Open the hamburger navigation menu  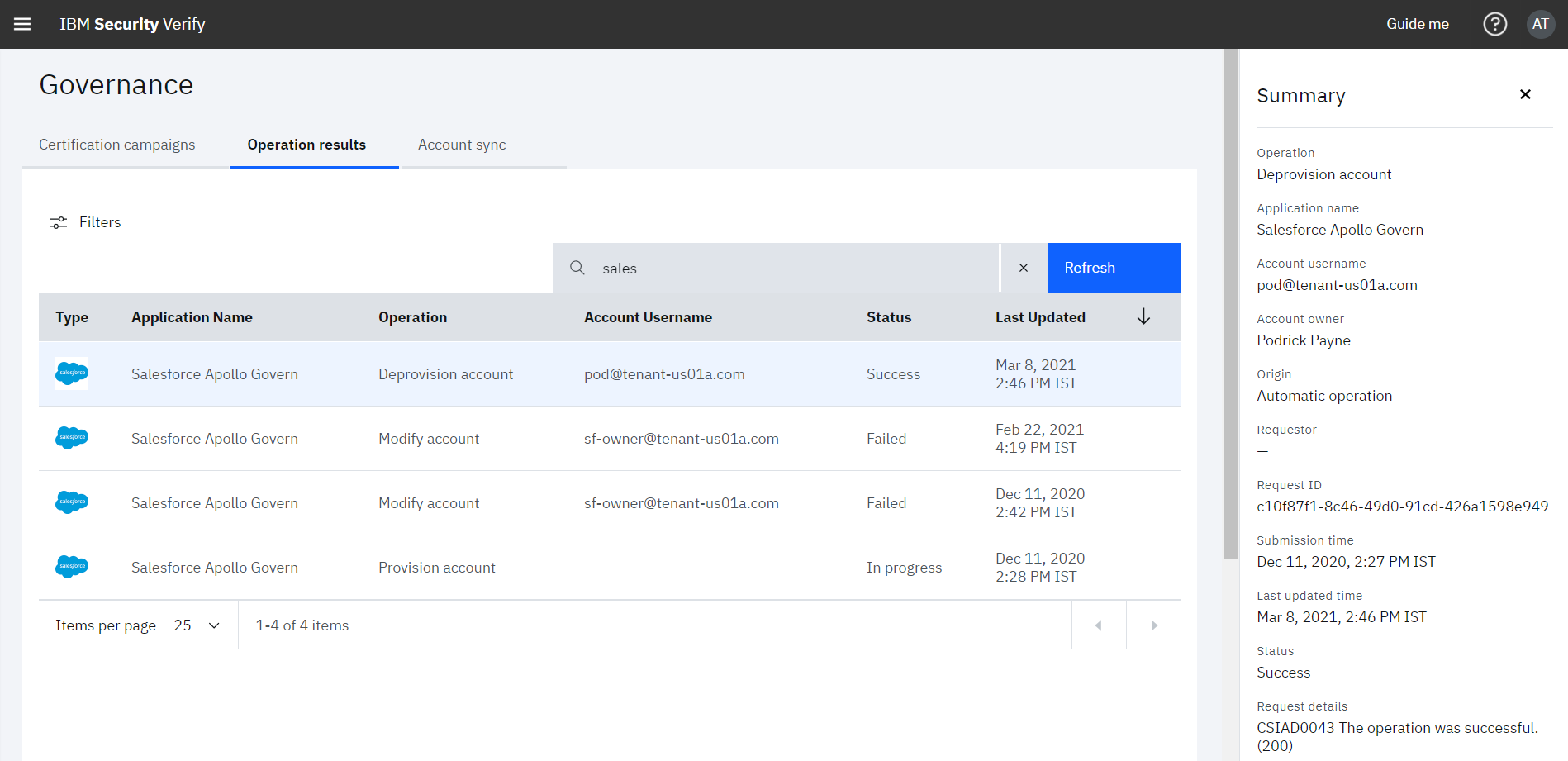(22, 24)
